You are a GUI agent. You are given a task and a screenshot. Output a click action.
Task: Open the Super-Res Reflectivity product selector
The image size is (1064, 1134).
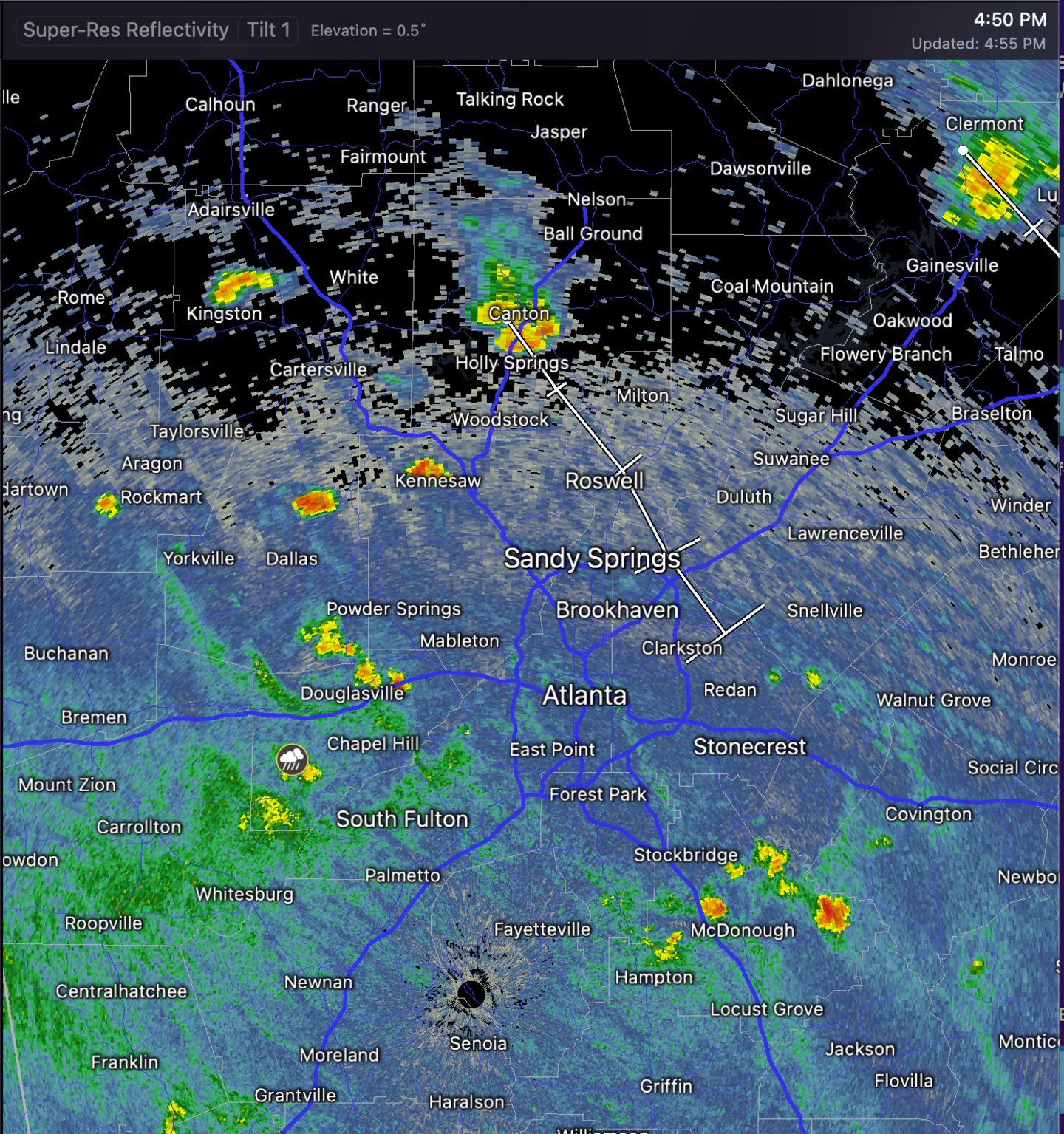(x=126, y=30)
